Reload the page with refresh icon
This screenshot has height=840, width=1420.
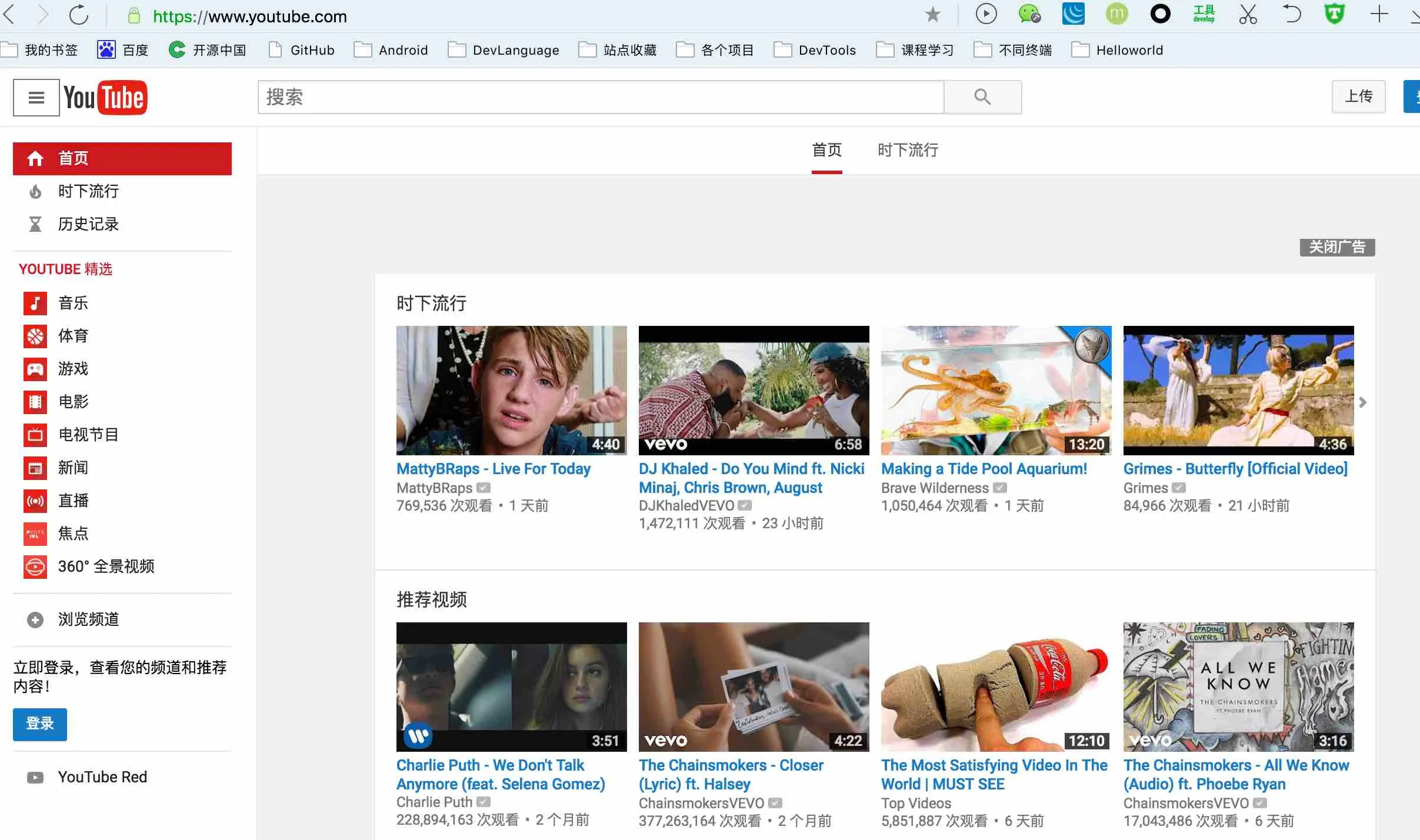pos(78,15)
